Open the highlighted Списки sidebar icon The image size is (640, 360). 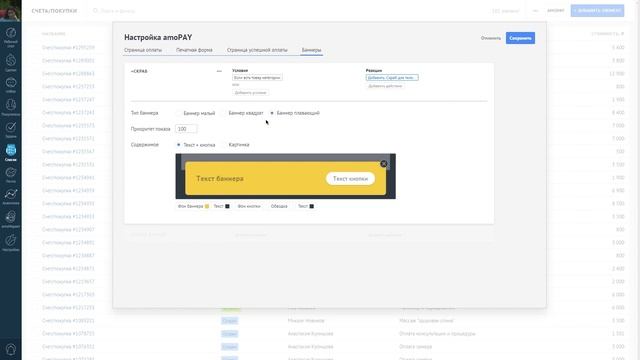tap(11, 153)
